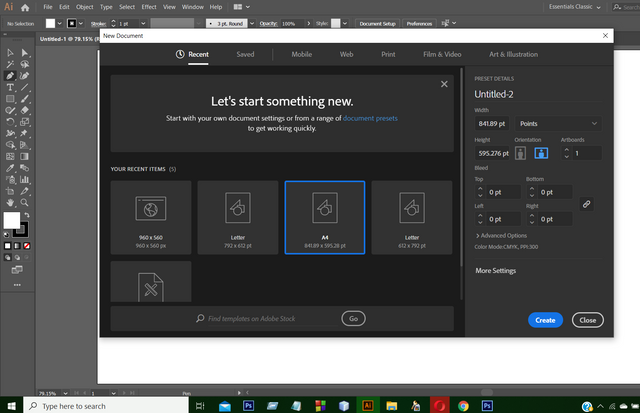Select the Scale tool
This screenshot has height=413, width=640.
[x=24, y=122]
